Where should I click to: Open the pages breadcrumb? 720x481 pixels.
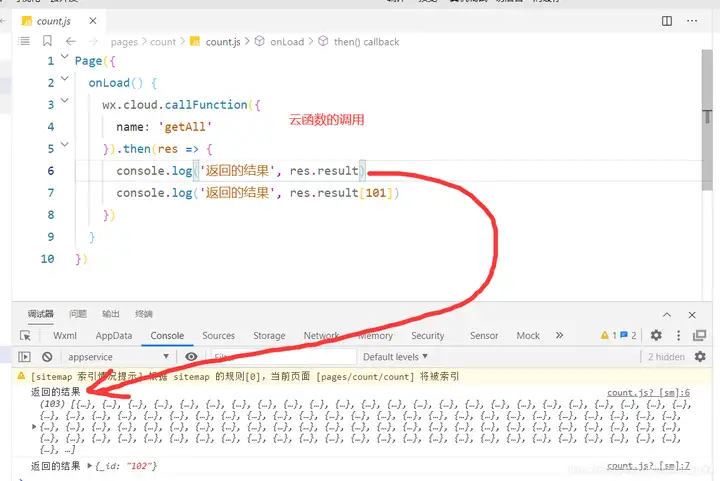tap(124, 42)
